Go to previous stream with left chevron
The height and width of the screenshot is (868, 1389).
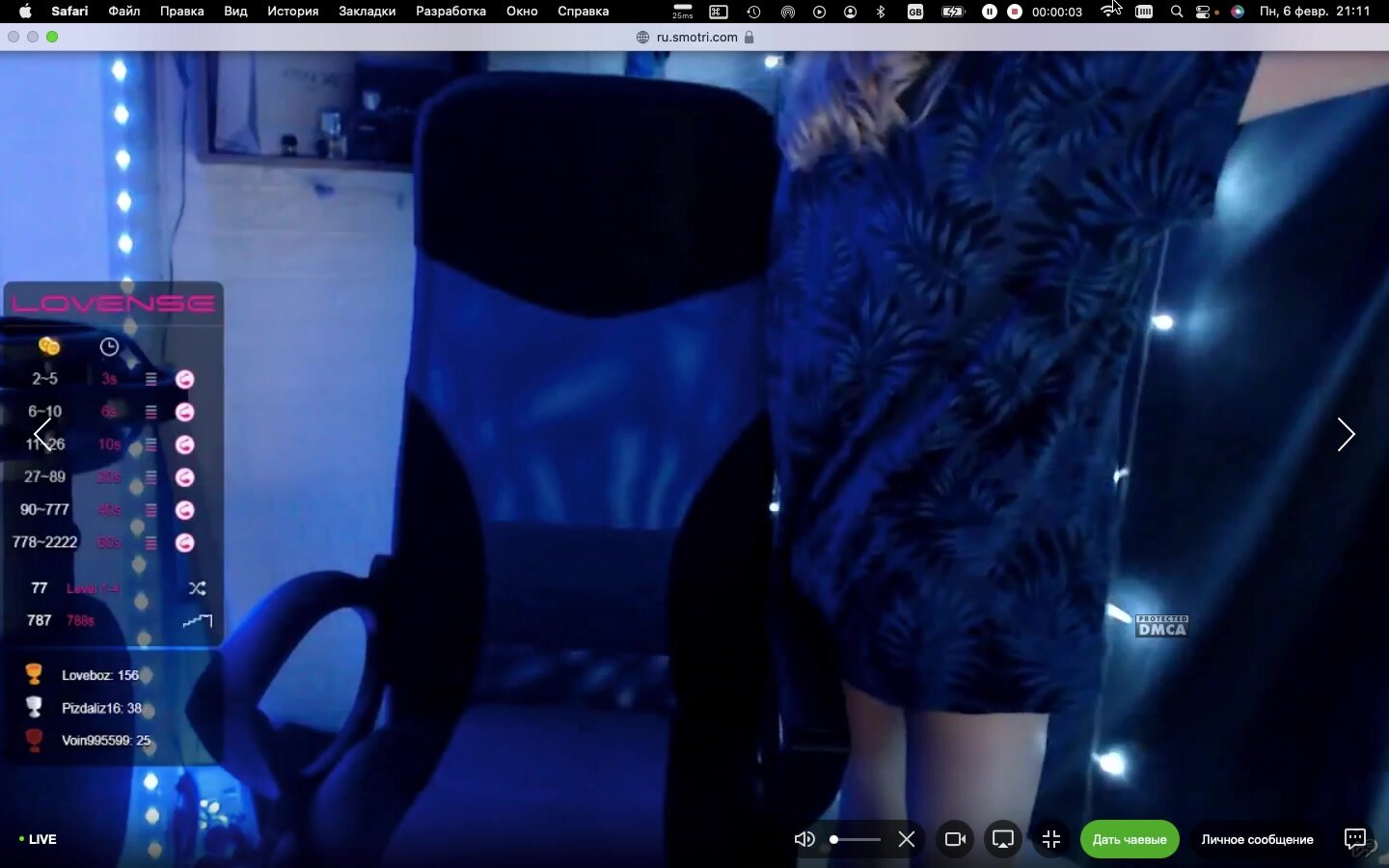[x=42, y=434]
